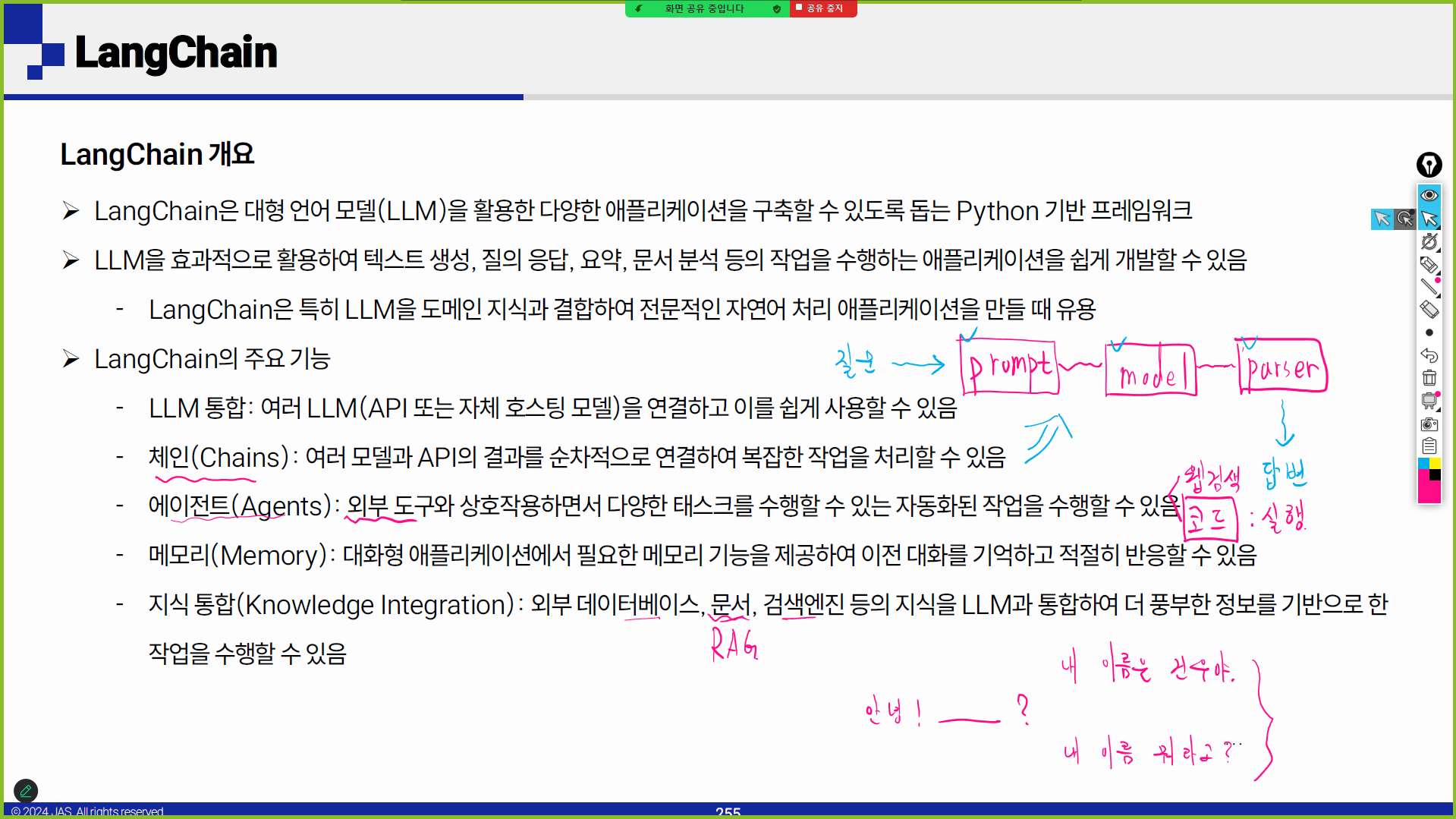
Task: Choose the spotlight click cursor option
Action: pos(1404,219)
